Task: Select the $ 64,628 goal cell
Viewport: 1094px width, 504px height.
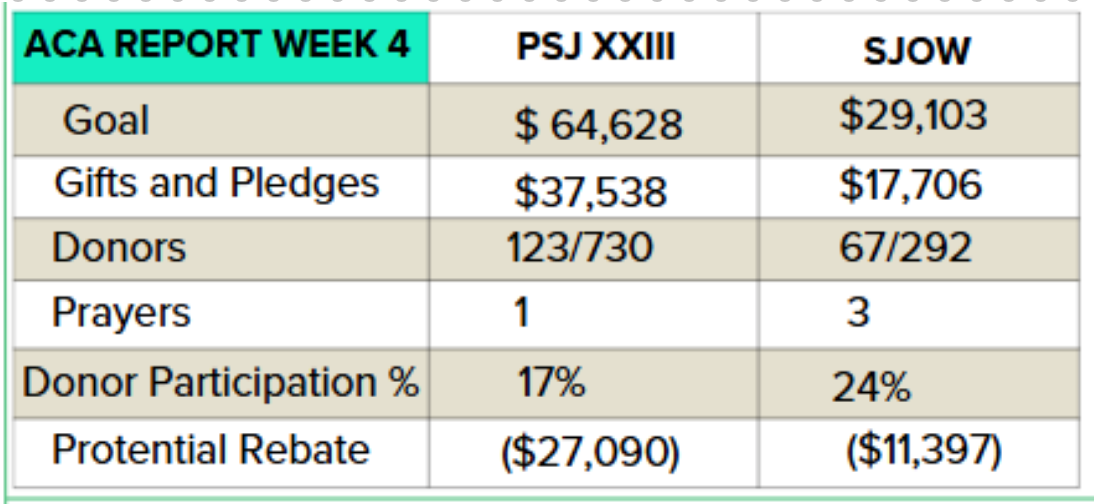Action: (x=594, y=119)
